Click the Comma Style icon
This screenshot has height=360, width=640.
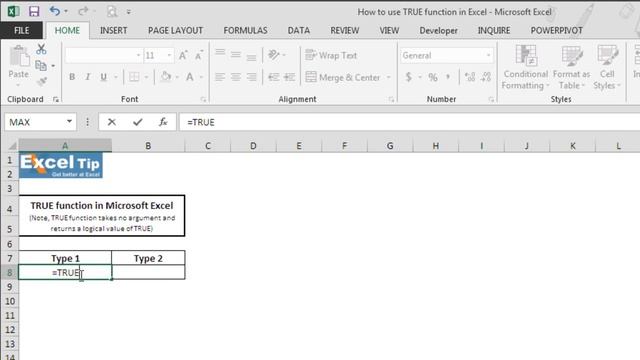(x=448, y=77)
